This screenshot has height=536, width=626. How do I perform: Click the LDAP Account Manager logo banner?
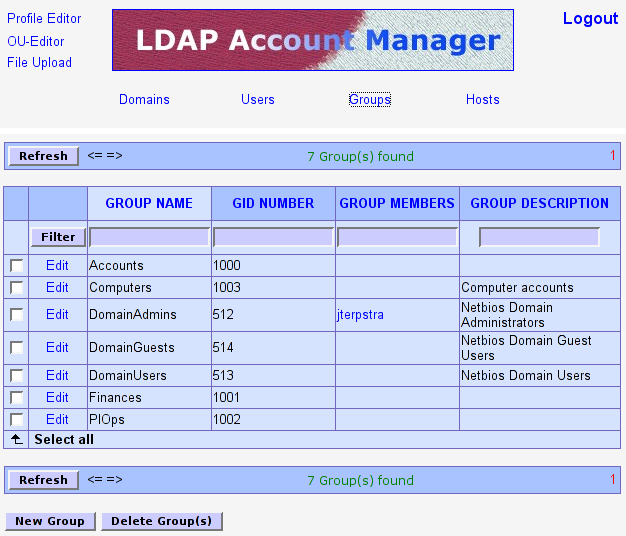(x=312, y=40)
